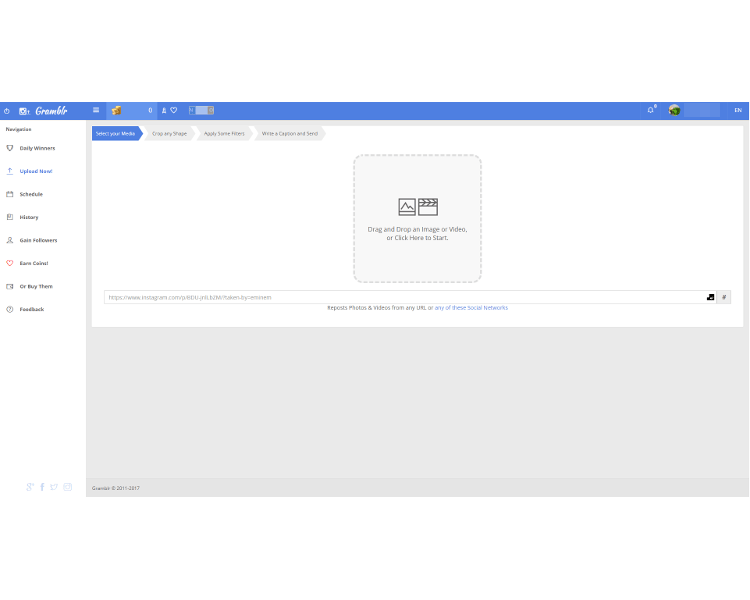Open the Twitter icon in the sidebar footer
This screenshot has height=600, width=750.
[54, 487]
